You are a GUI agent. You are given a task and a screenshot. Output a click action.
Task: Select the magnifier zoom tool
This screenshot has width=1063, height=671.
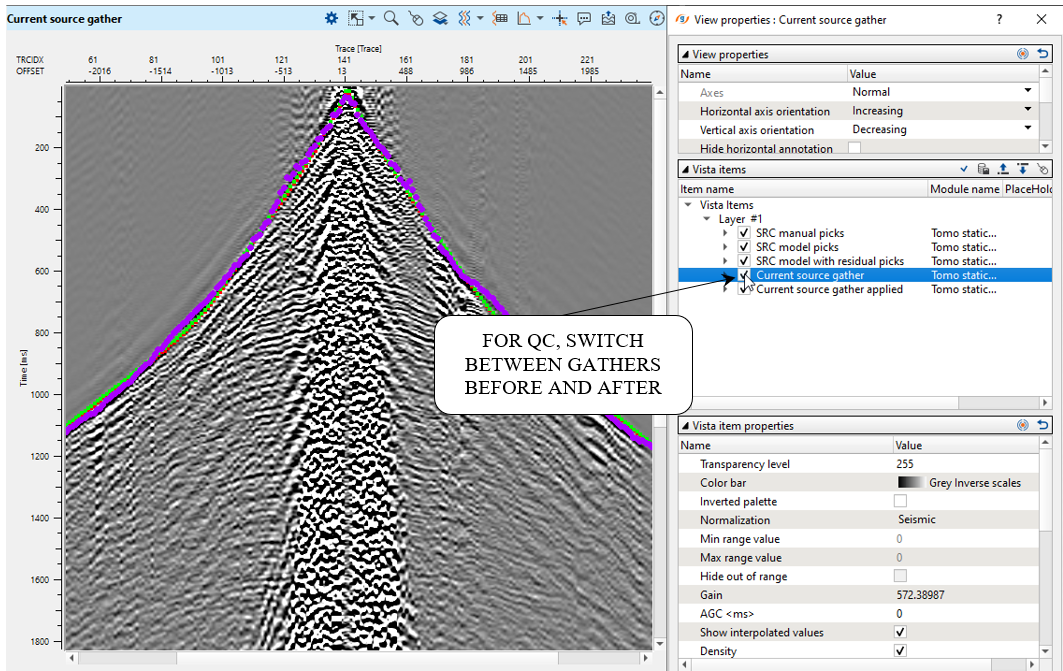click(x=391, y=19)
